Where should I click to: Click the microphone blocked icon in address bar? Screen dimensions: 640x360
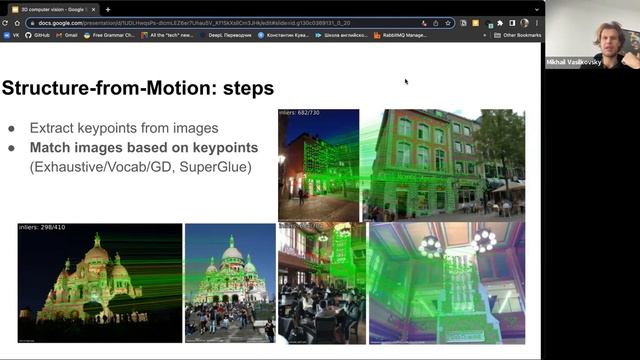(424, 23)
